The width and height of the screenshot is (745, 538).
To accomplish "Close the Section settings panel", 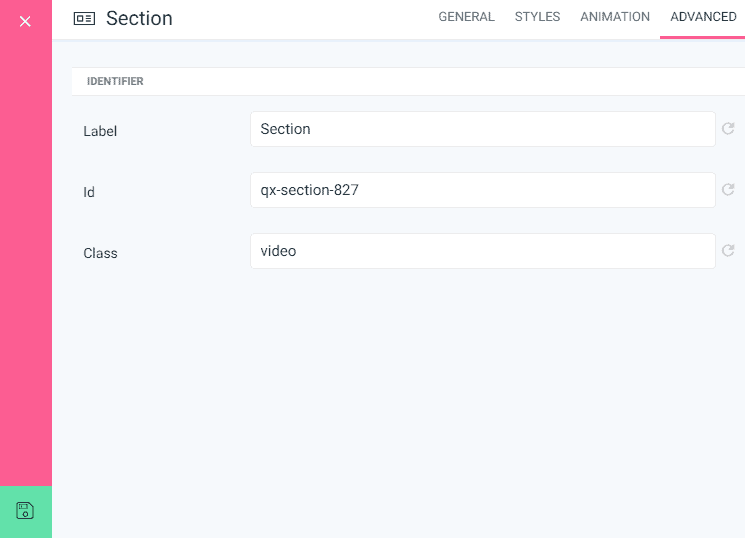I will [x=25, y=21].
